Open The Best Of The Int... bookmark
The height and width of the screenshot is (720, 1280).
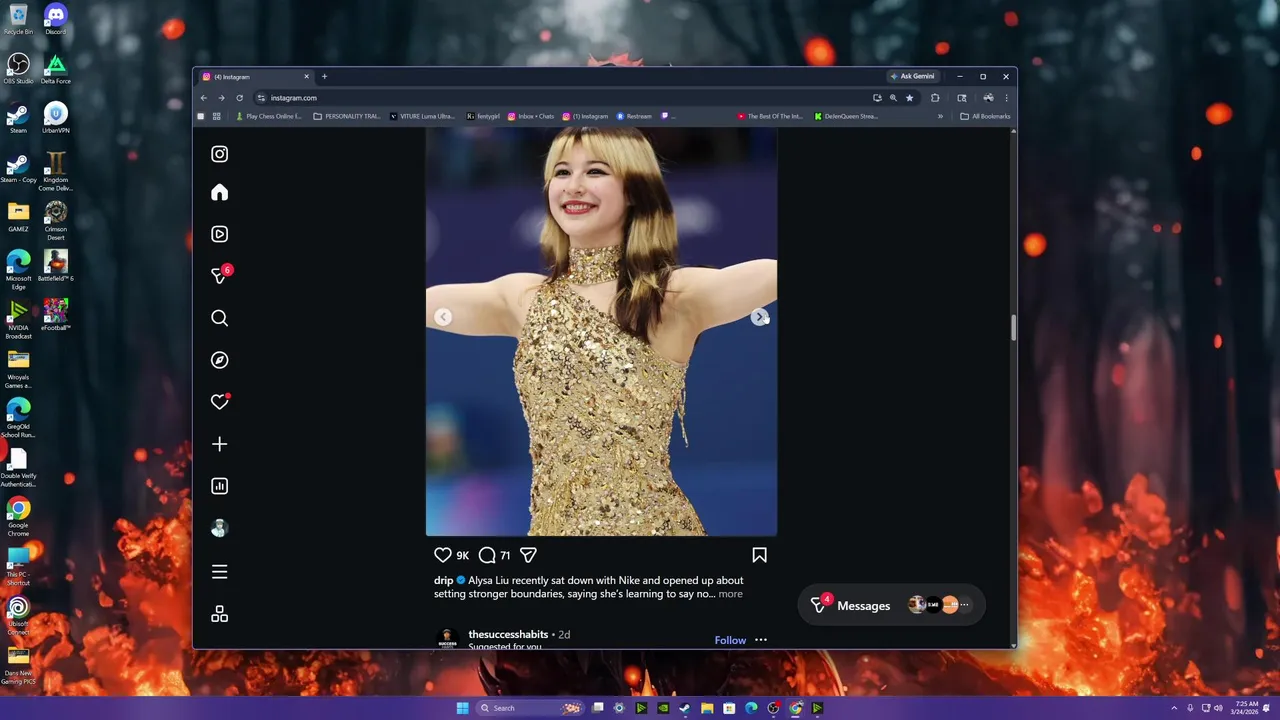point(770,116)
